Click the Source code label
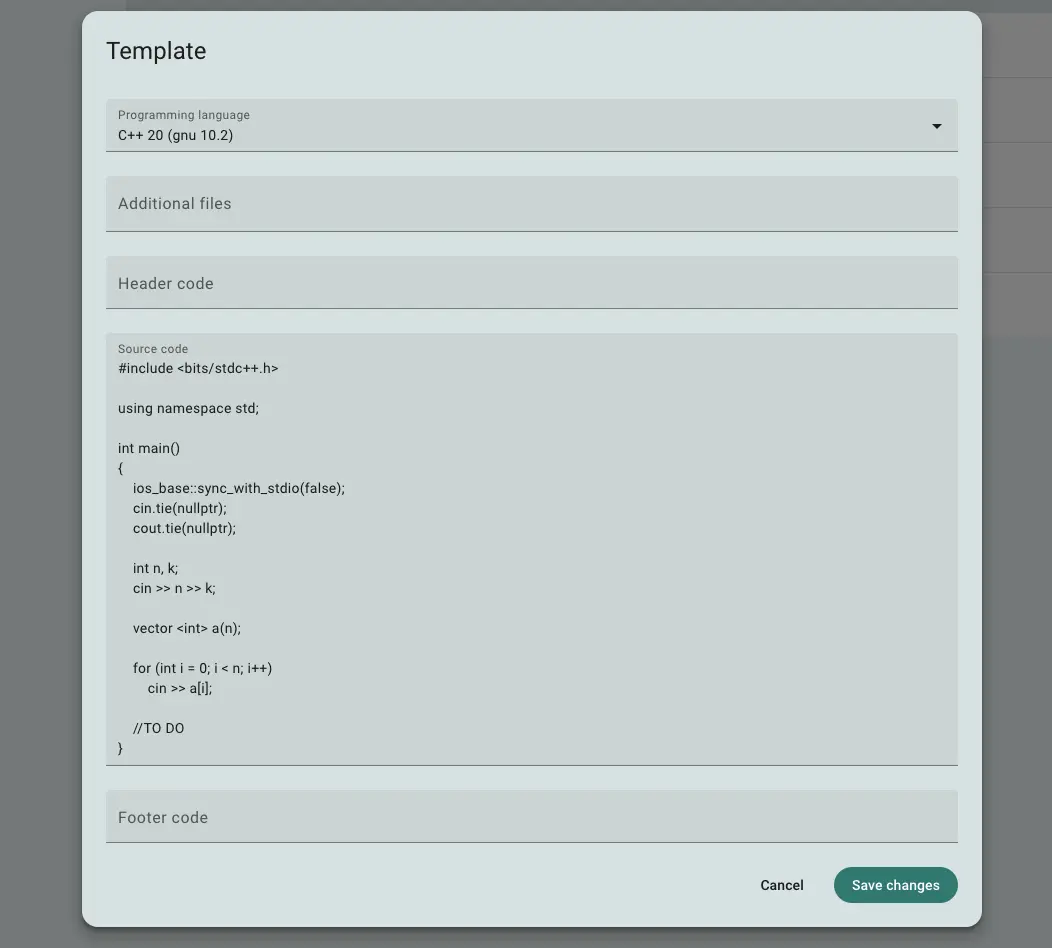Image resolution: width=1052 pixels, height=948 pixels. coord(153,349)
